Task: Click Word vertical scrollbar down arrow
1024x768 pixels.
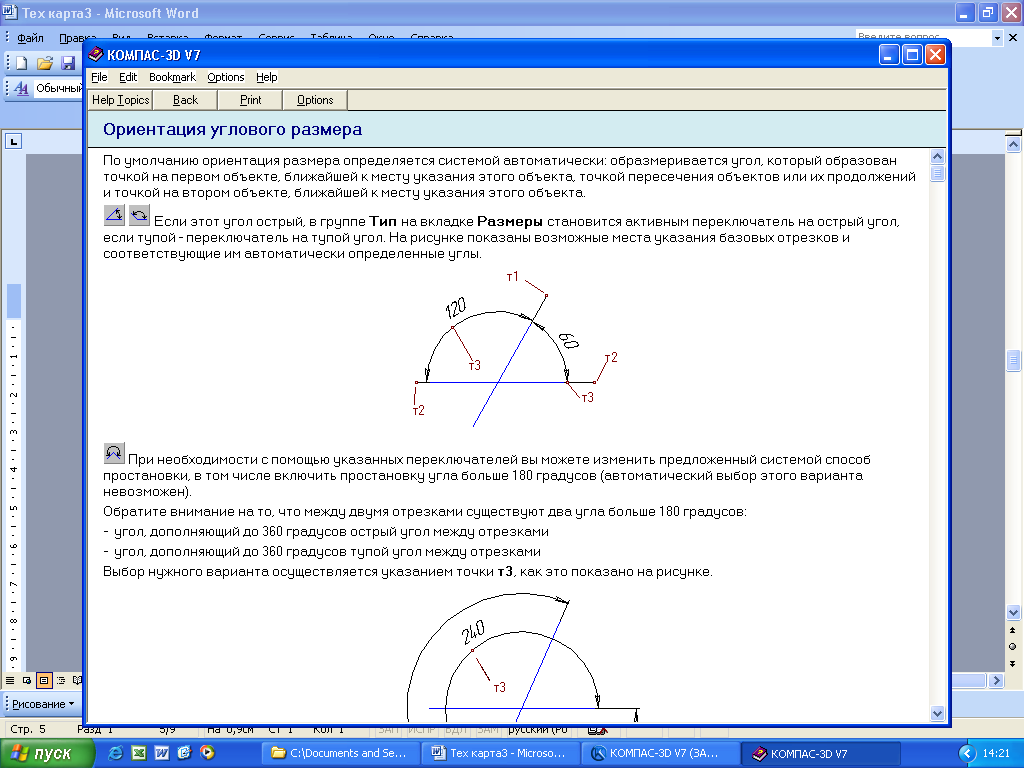Action: (1013, 613)
